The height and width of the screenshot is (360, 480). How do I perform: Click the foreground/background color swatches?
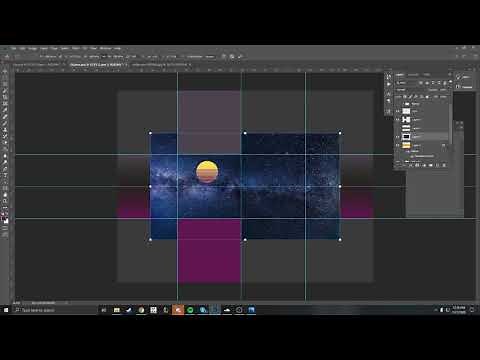[5, 220]
